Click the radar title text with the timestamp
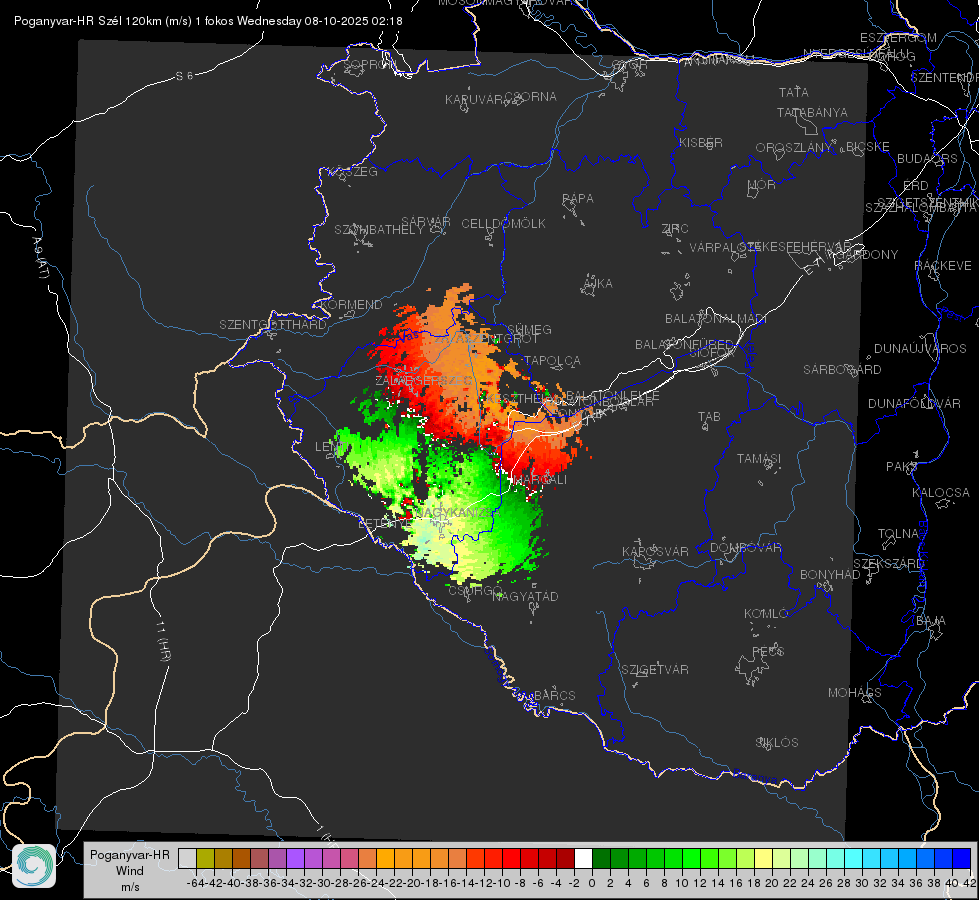Screen dimensions: 979x900 pos(208,21)
